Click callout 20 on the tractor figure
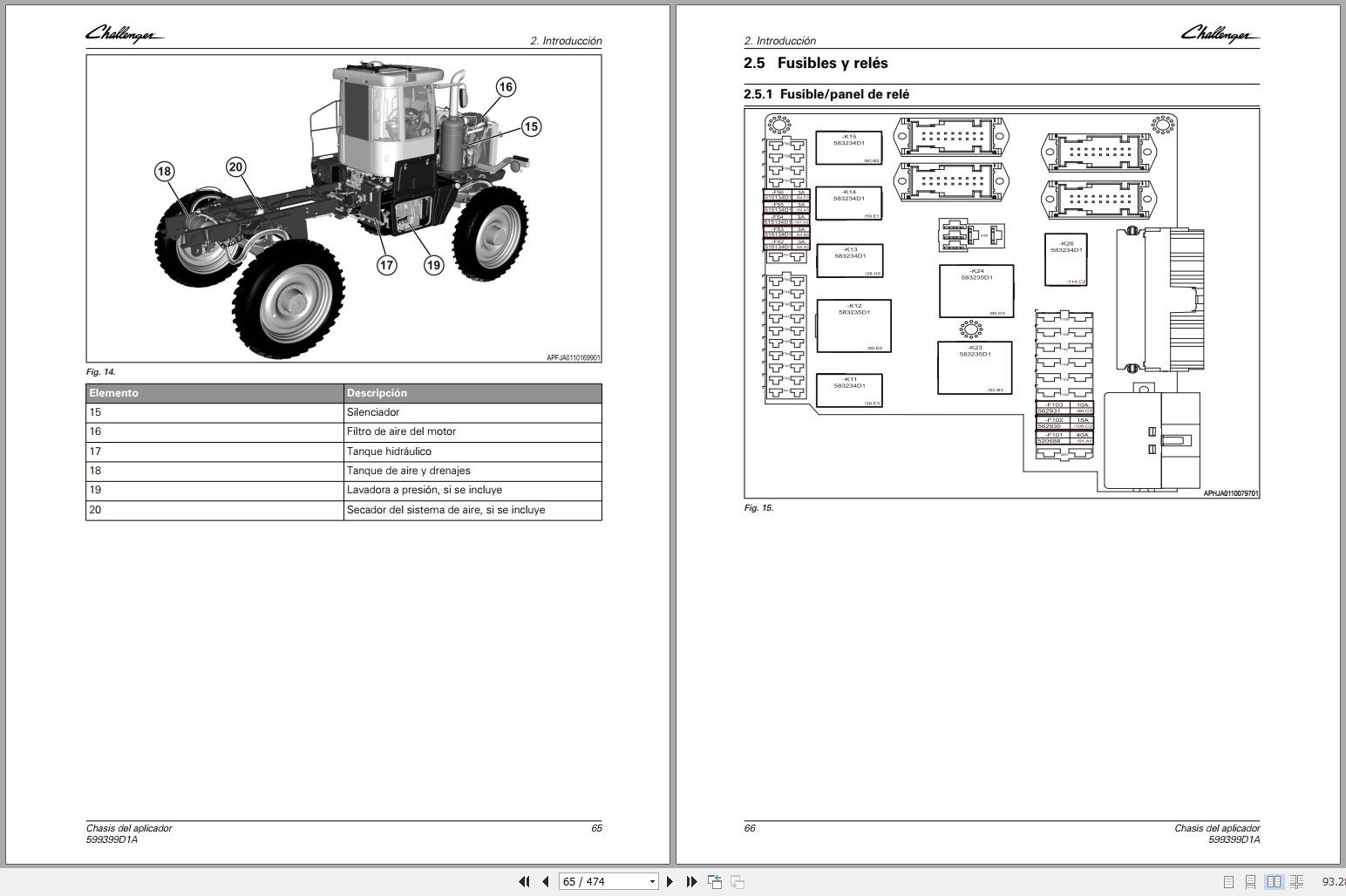The height and width of the screenshot is (896, 1346). [x=235, y=167]
